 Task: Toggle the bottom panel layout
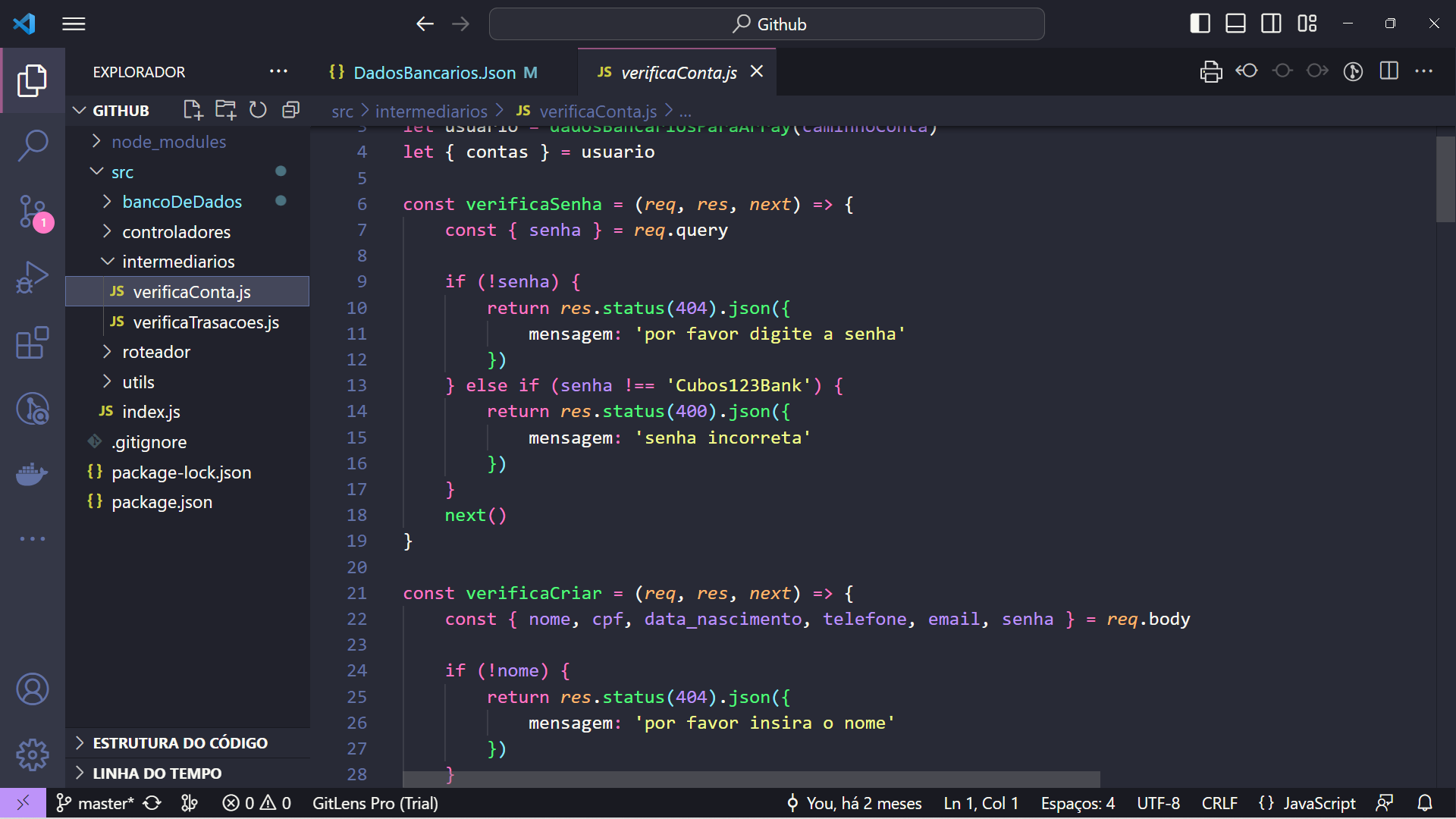click(1235, 24)
